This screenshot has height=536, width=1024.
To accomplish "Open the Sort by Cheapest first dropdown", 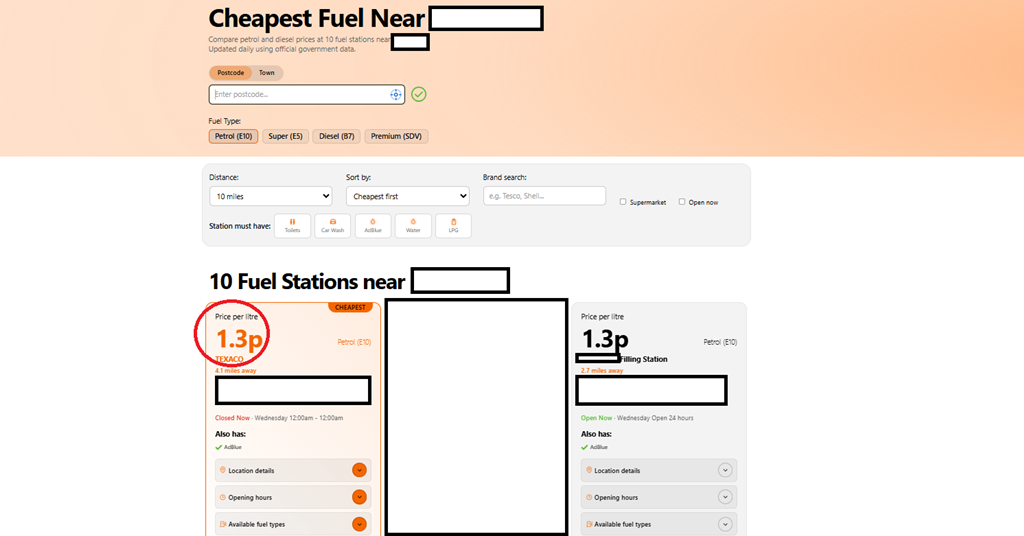I will (408, 197).
